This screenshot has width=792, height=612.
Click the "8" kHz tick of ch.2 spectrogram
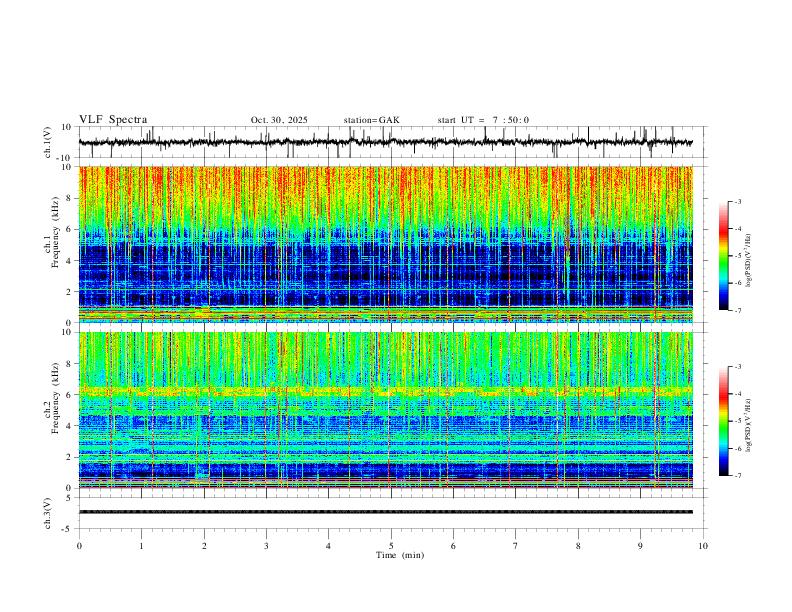point(70,364)
